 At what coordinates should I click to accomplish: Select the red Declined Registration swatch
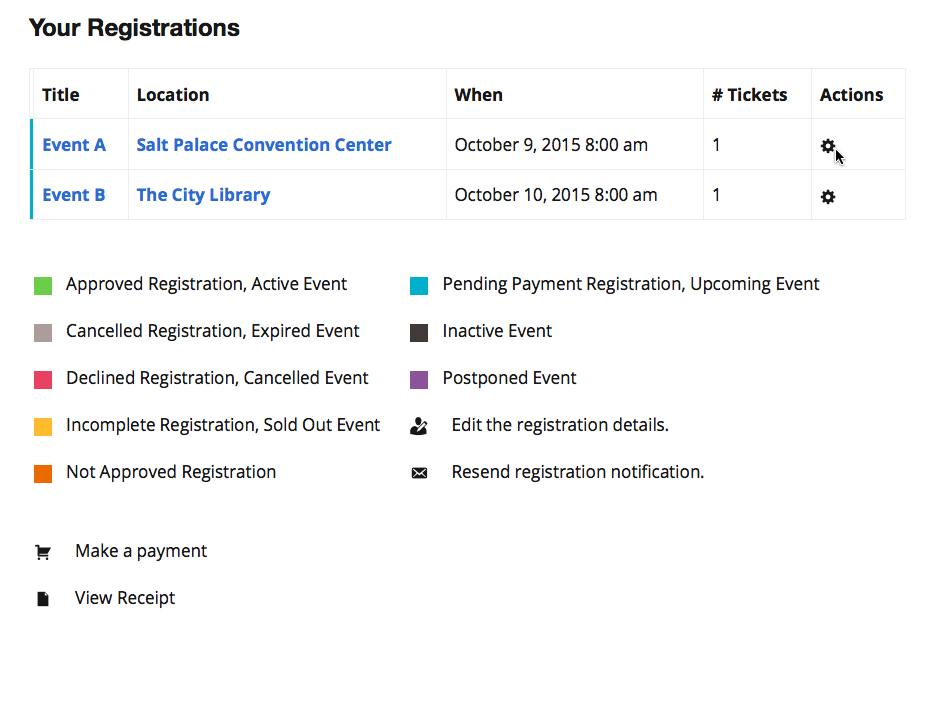[x=43, y=380]
